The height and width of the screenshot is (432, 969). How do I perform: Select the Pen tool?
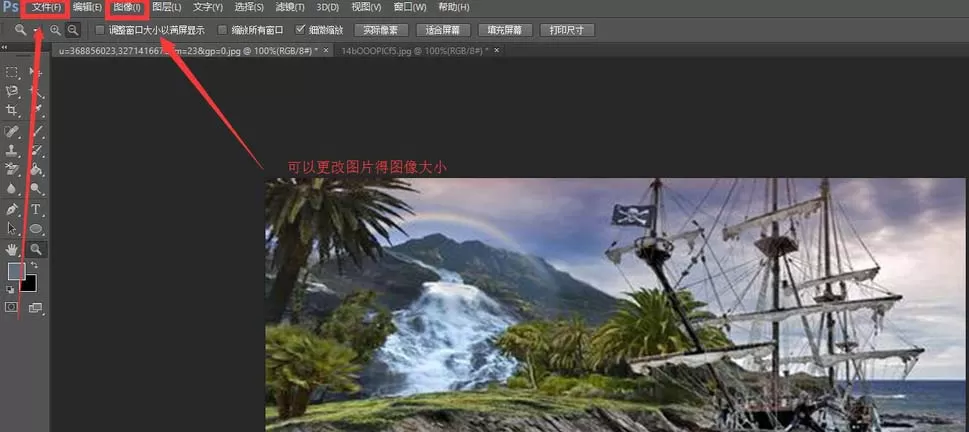(x=11, y=210)
